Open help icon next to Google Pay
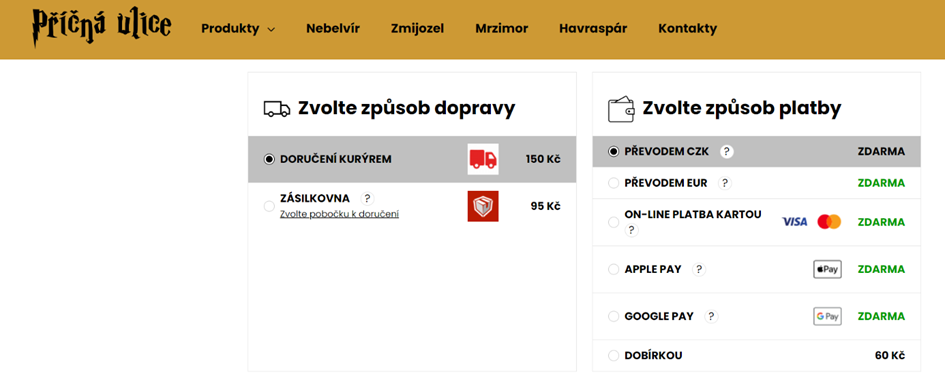The height and width of the screenshot is (383, 945). [711, 317]
